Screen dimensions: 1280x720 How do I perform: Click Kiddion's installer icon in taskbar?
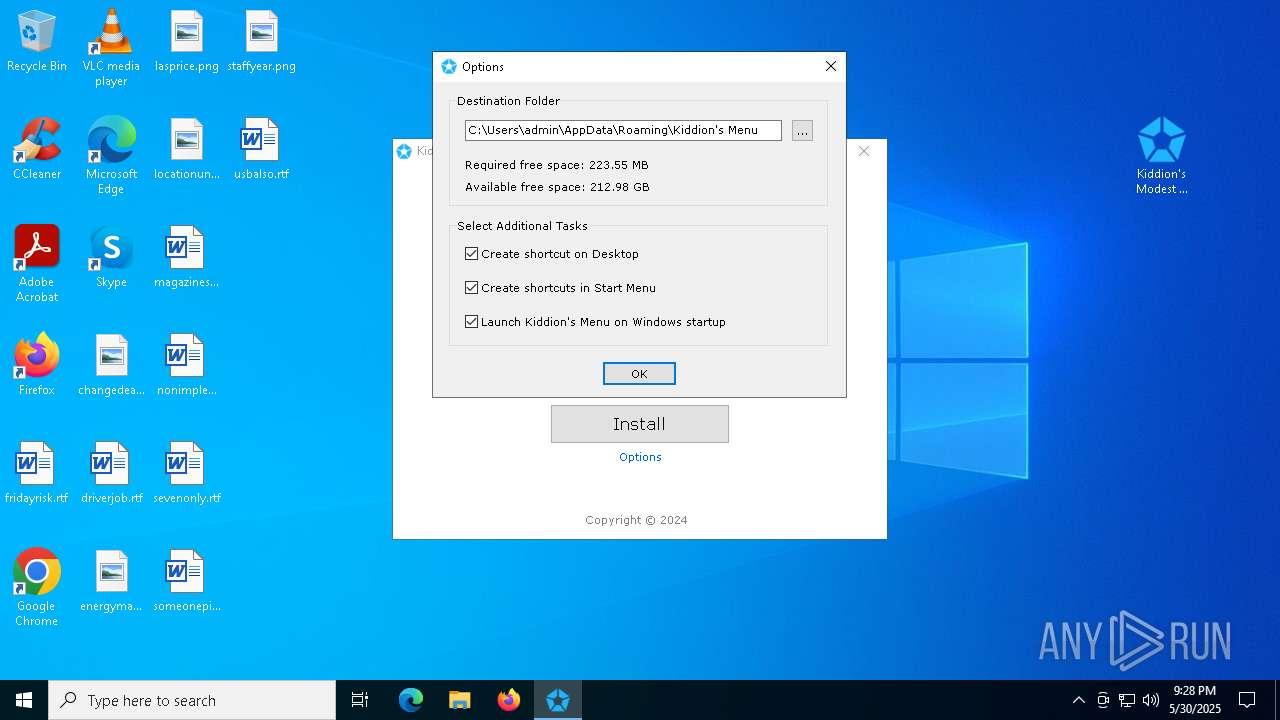[558, 700]
